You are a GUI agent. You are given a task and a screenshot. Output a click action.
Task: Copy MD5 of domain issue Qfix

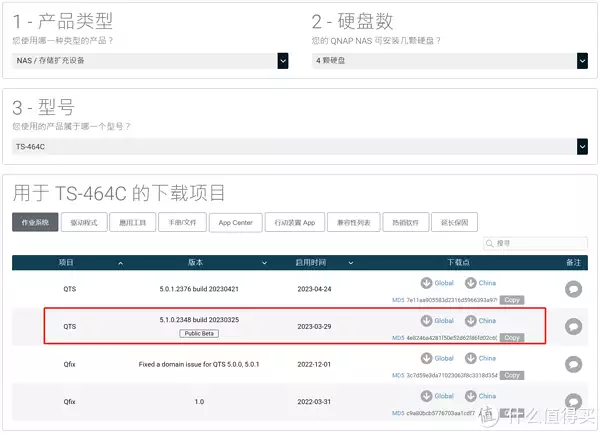[x=512, y=375]
